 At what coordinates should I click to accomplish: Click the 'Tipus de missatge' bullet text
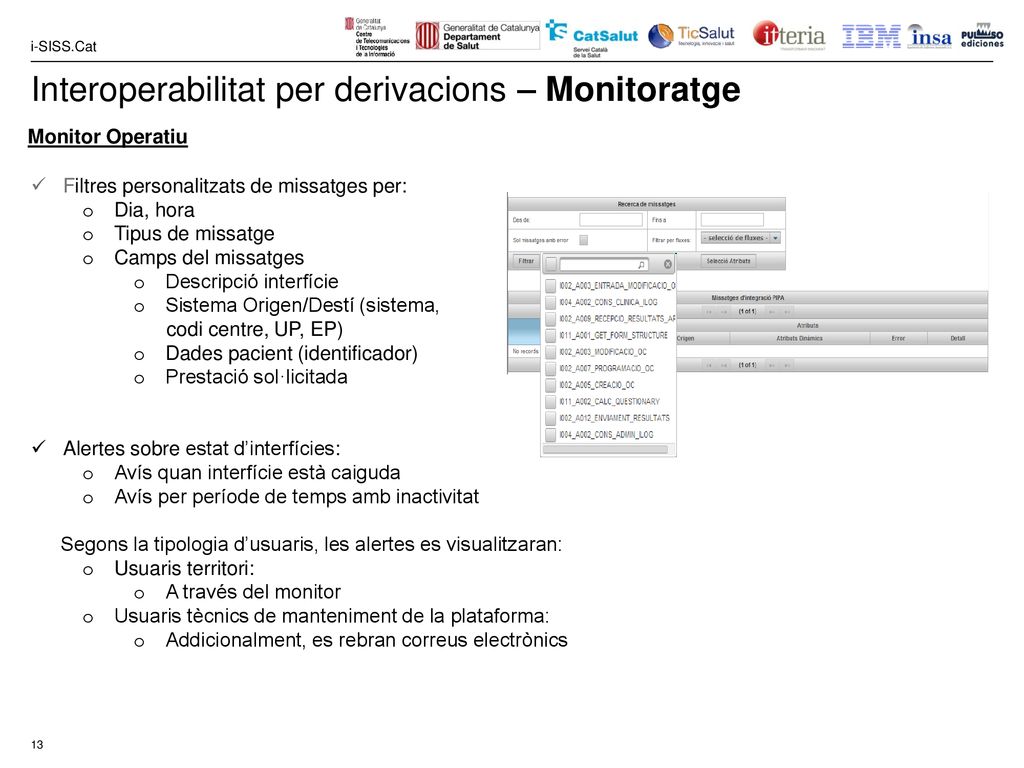point(194,234)
